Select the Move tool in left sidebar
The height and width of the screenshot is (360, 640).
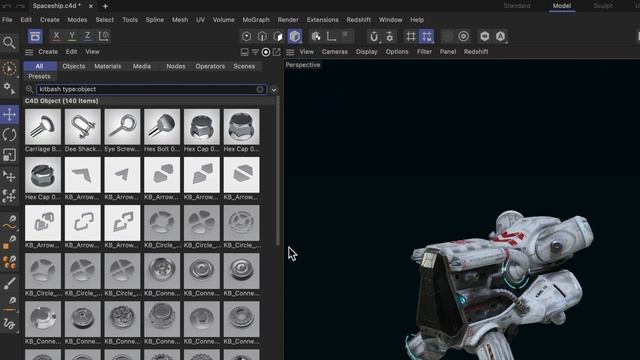(x=9, y=115)
